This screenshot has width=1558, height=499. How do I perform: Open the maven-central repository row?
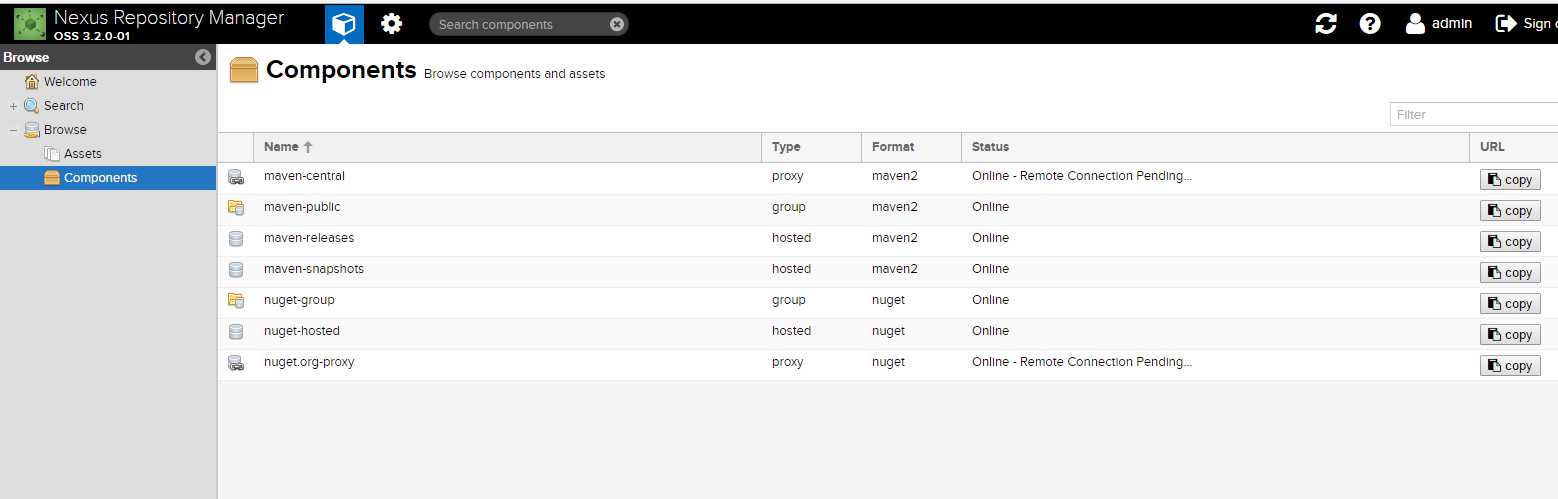[888, 178]
